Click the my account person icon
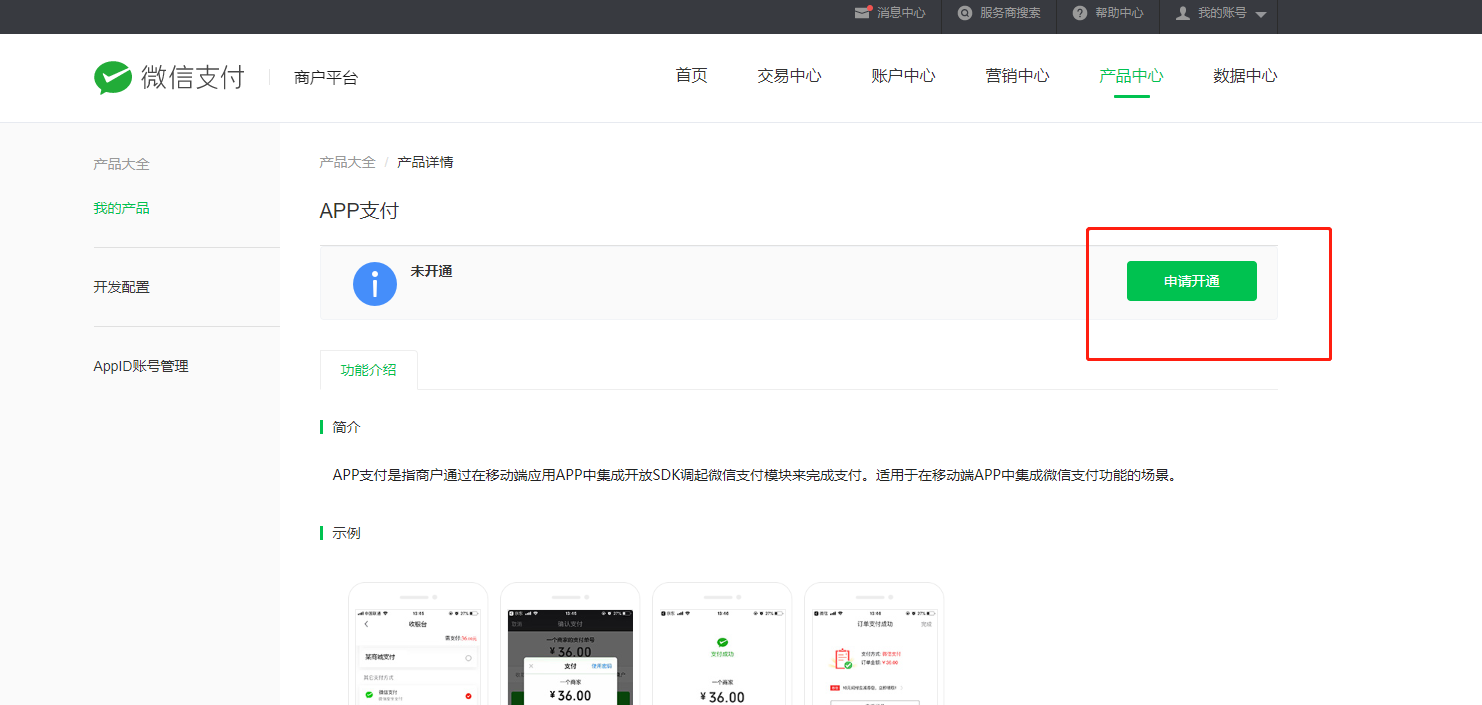This screenshot has width=1482, height=705. [x=1183, y=13]
